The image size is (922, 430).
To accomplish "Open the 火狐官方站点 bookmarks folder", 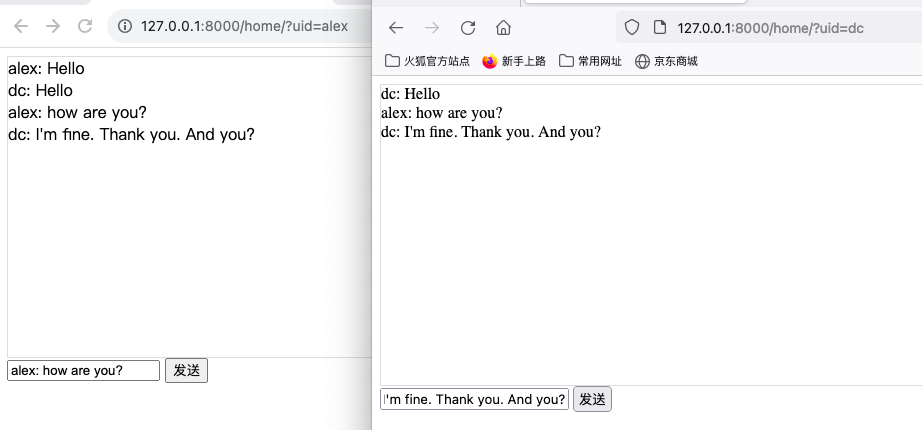I will (x=427, y=61).
